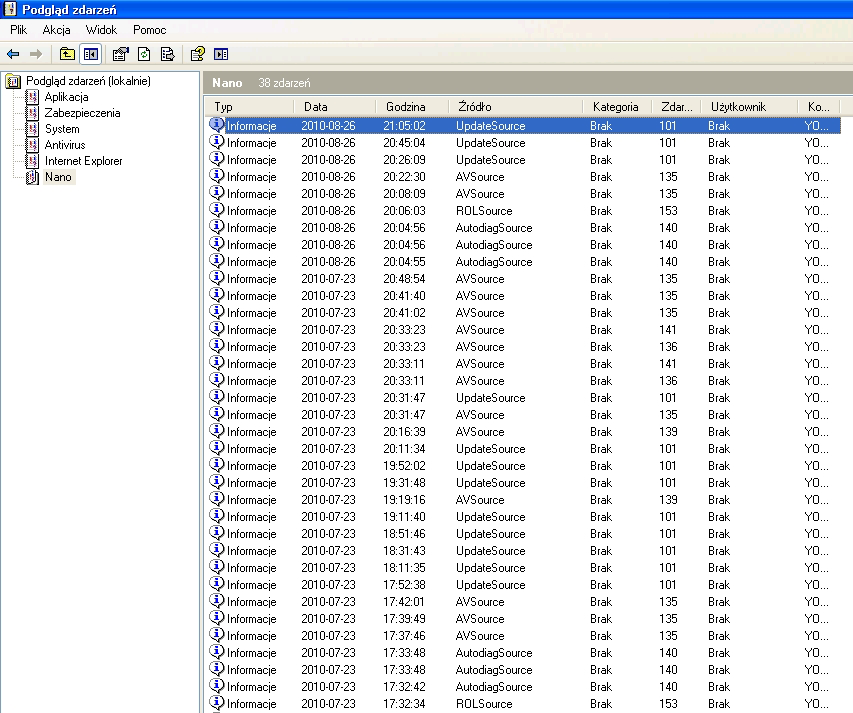This screenshot has height=713, width=853.
Task: Select the time cell 17:52:38
Action: tap(404, 585)
